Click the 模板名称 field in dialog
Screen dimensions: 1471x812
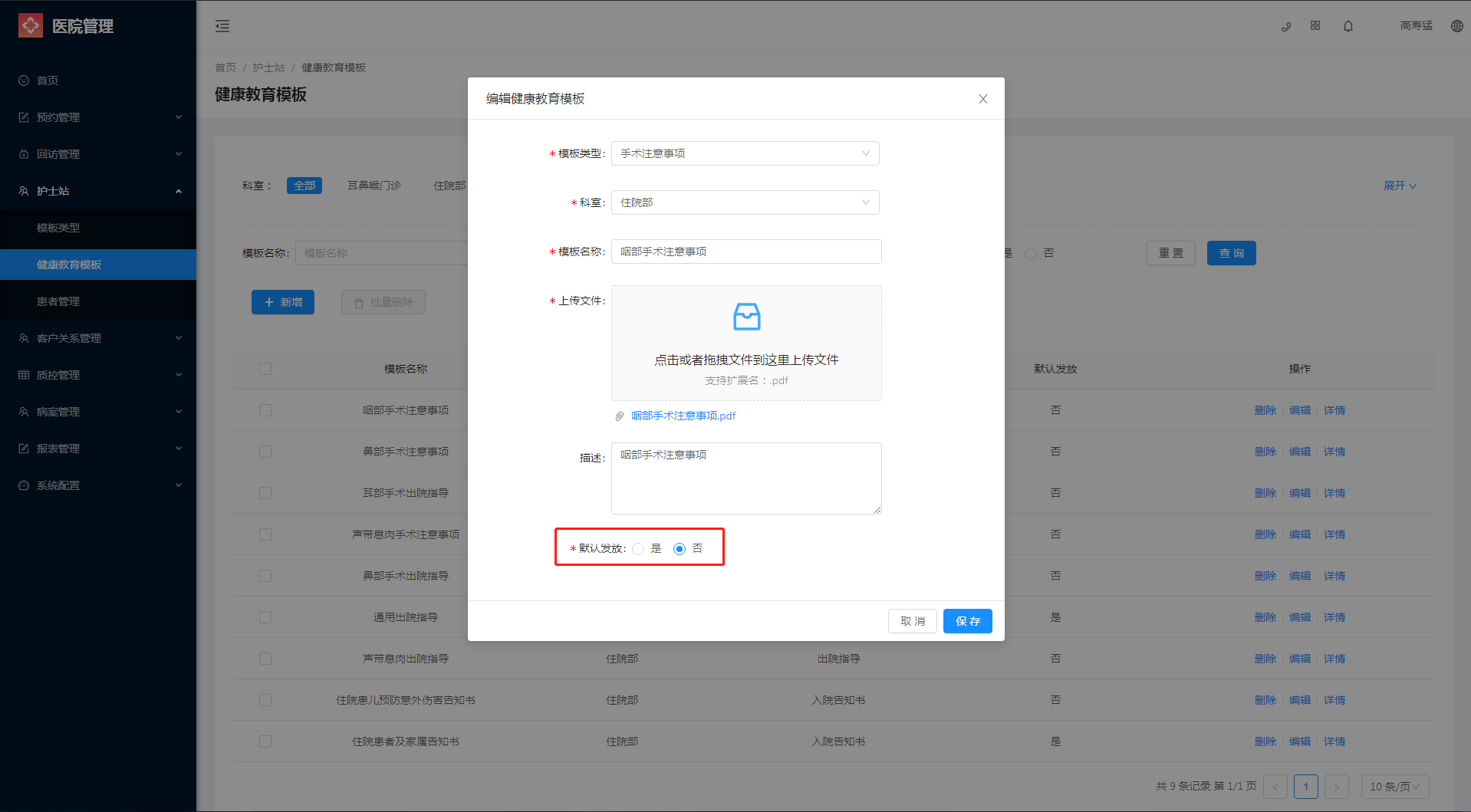click(746, 251)
